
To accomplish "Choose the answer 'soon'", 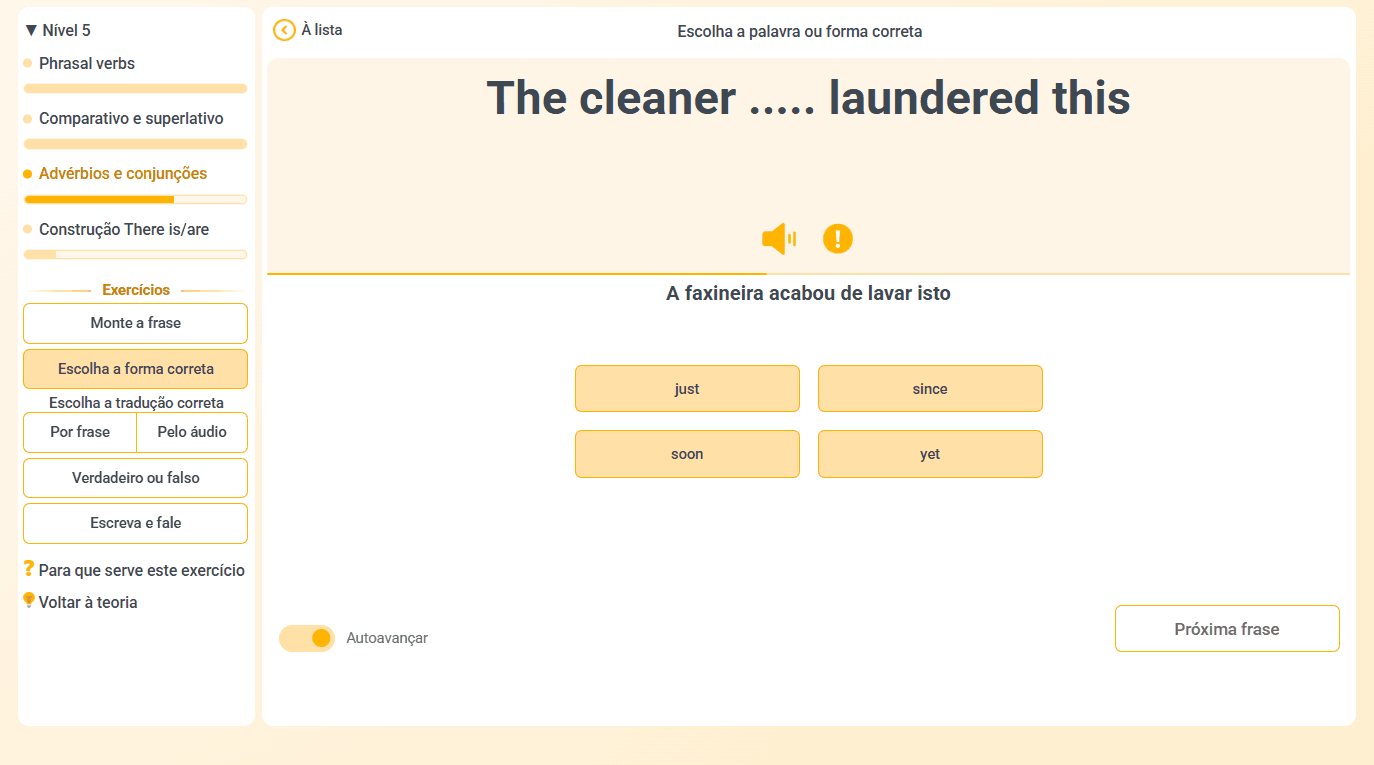I will tap(687, 454).
